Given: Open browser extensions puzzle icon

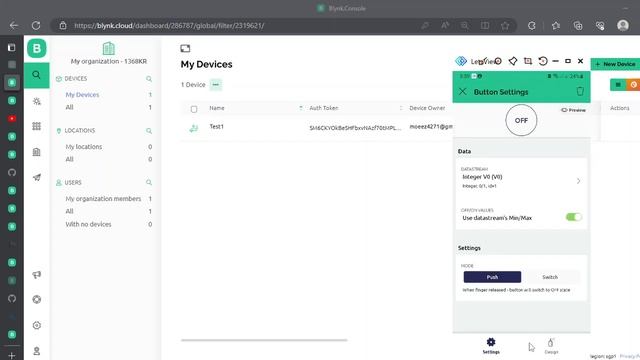Looking at the screenshot, I should (x=531, y=26).
